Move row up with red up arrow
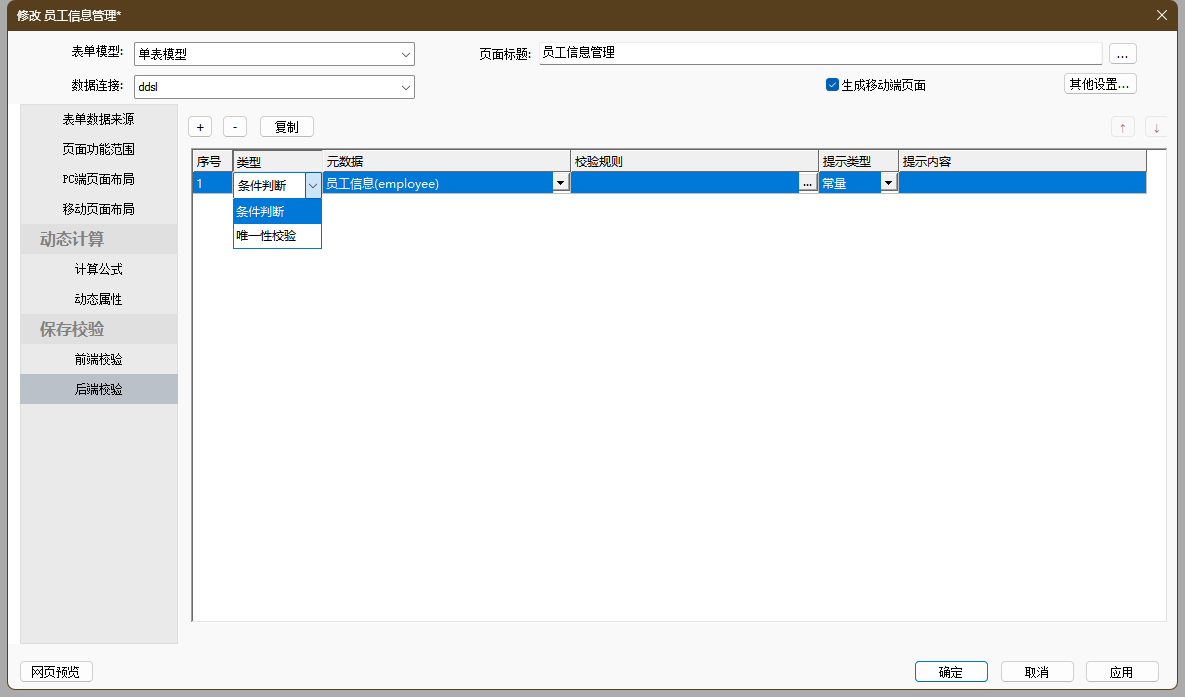1185x697 pixels. pyautogui.click(x=1122, y=127)
